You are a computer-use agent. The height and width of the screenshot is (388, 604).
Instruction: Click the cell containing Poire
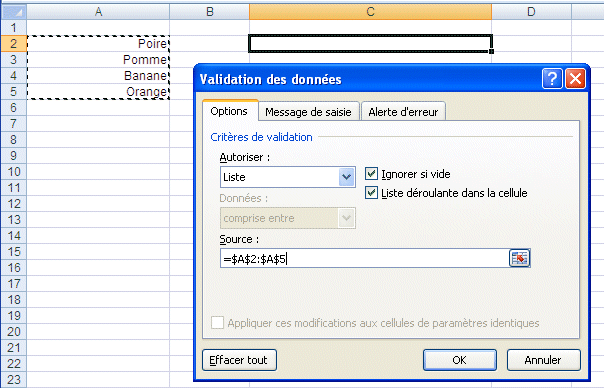[x=98, y=44]
